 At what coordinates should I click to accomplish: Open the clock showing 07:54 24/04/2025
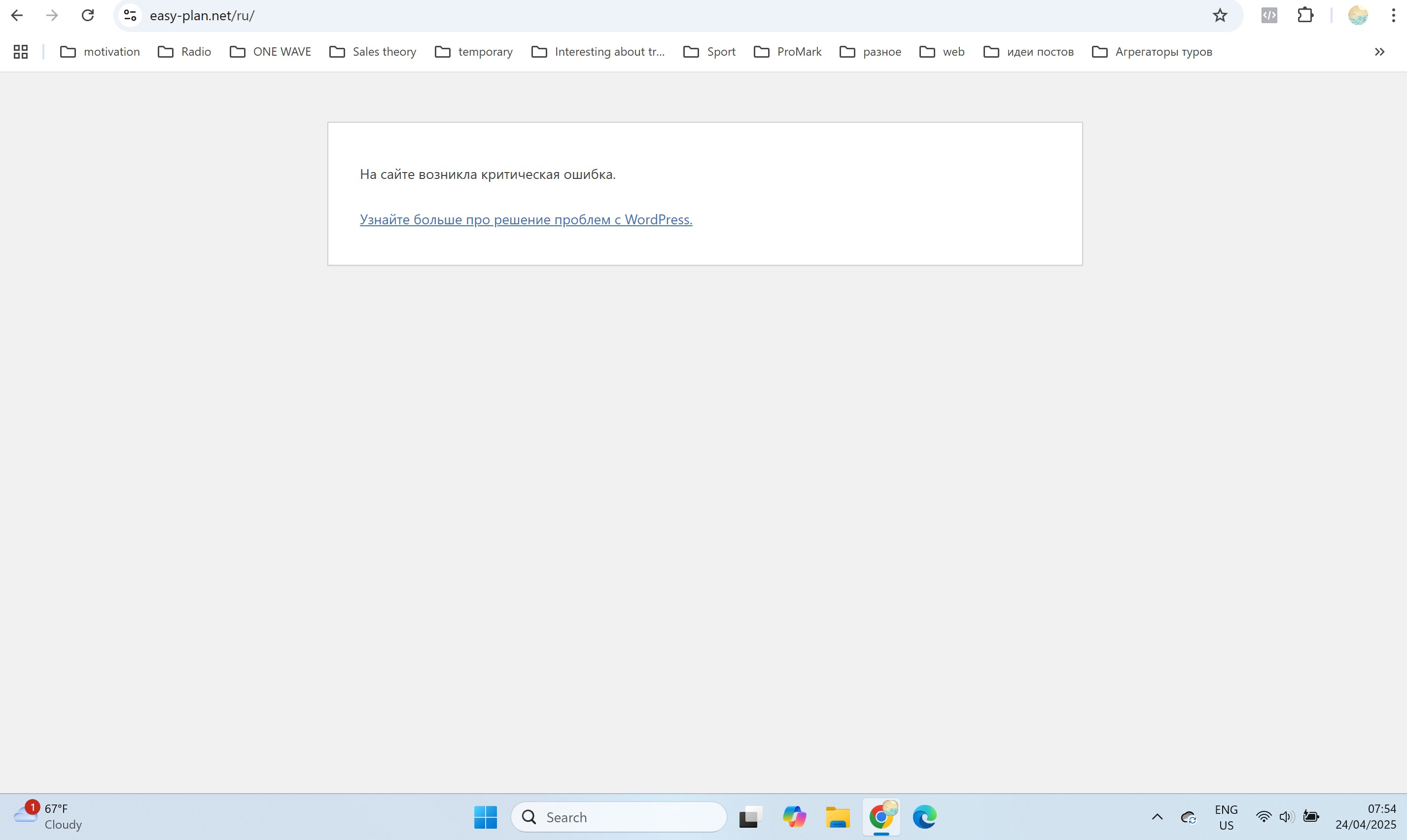1366,817
